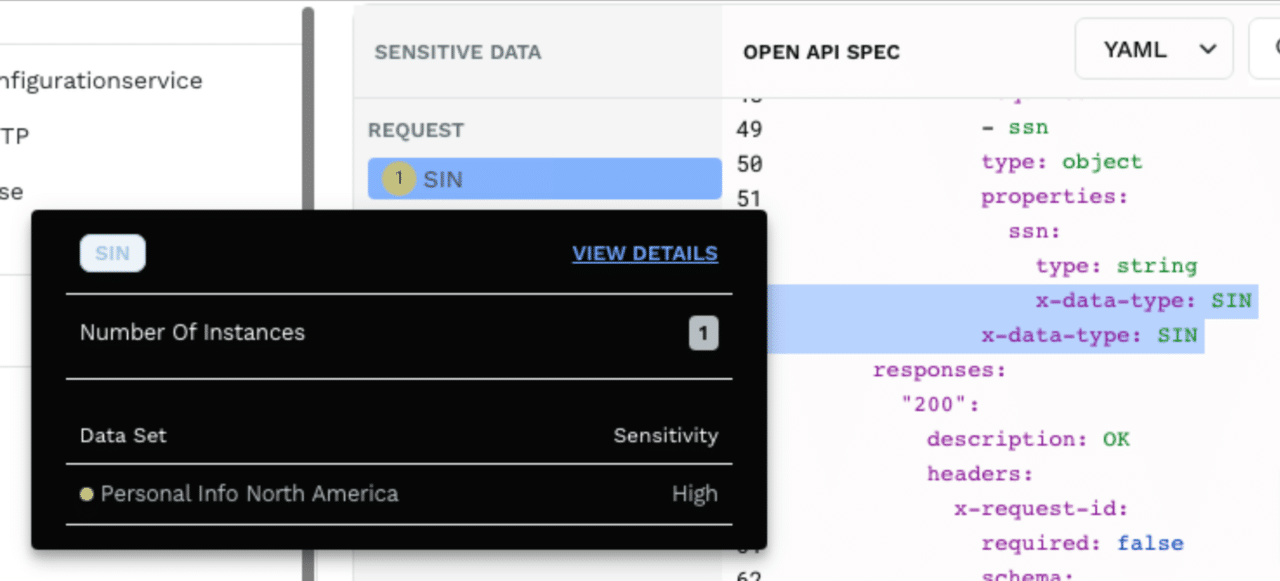Click the yellow dot beside Personal Info North America

pos(86,493)
